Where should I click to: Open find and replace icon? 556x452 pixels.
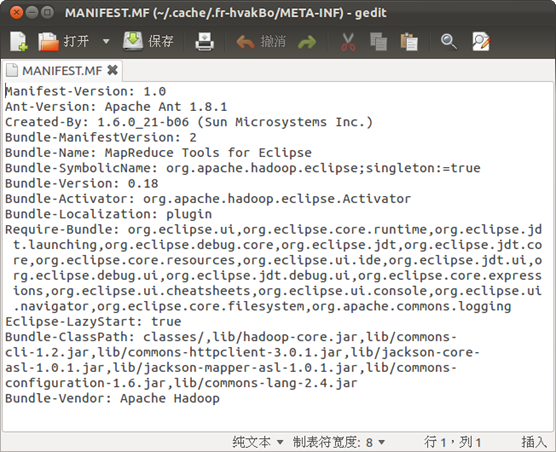point(481,42)
